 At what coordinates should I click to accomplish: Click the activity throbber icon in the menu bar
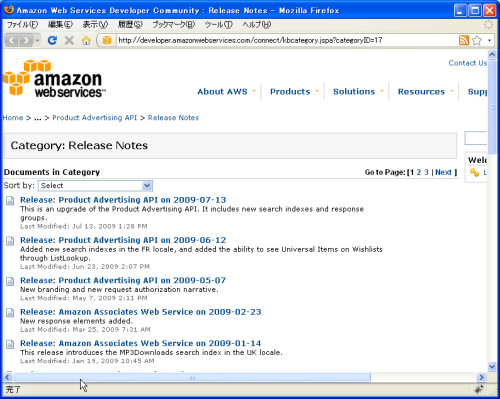489,25
